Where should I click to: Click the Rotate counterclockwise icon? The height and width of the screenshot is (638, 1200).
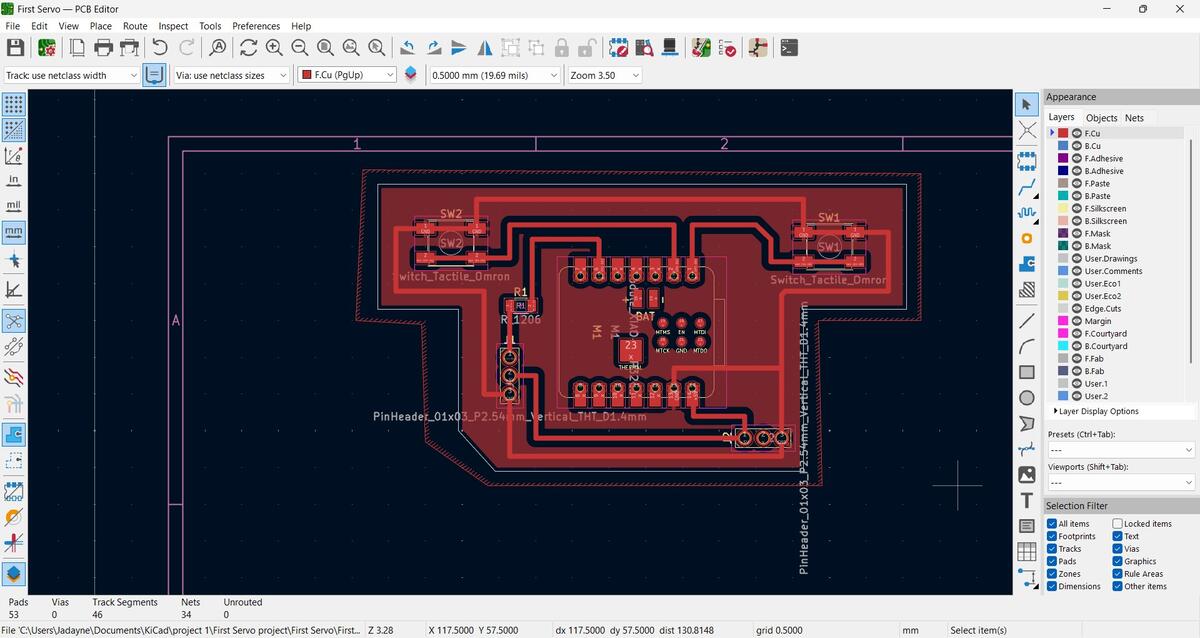click(x=407, y=47)
